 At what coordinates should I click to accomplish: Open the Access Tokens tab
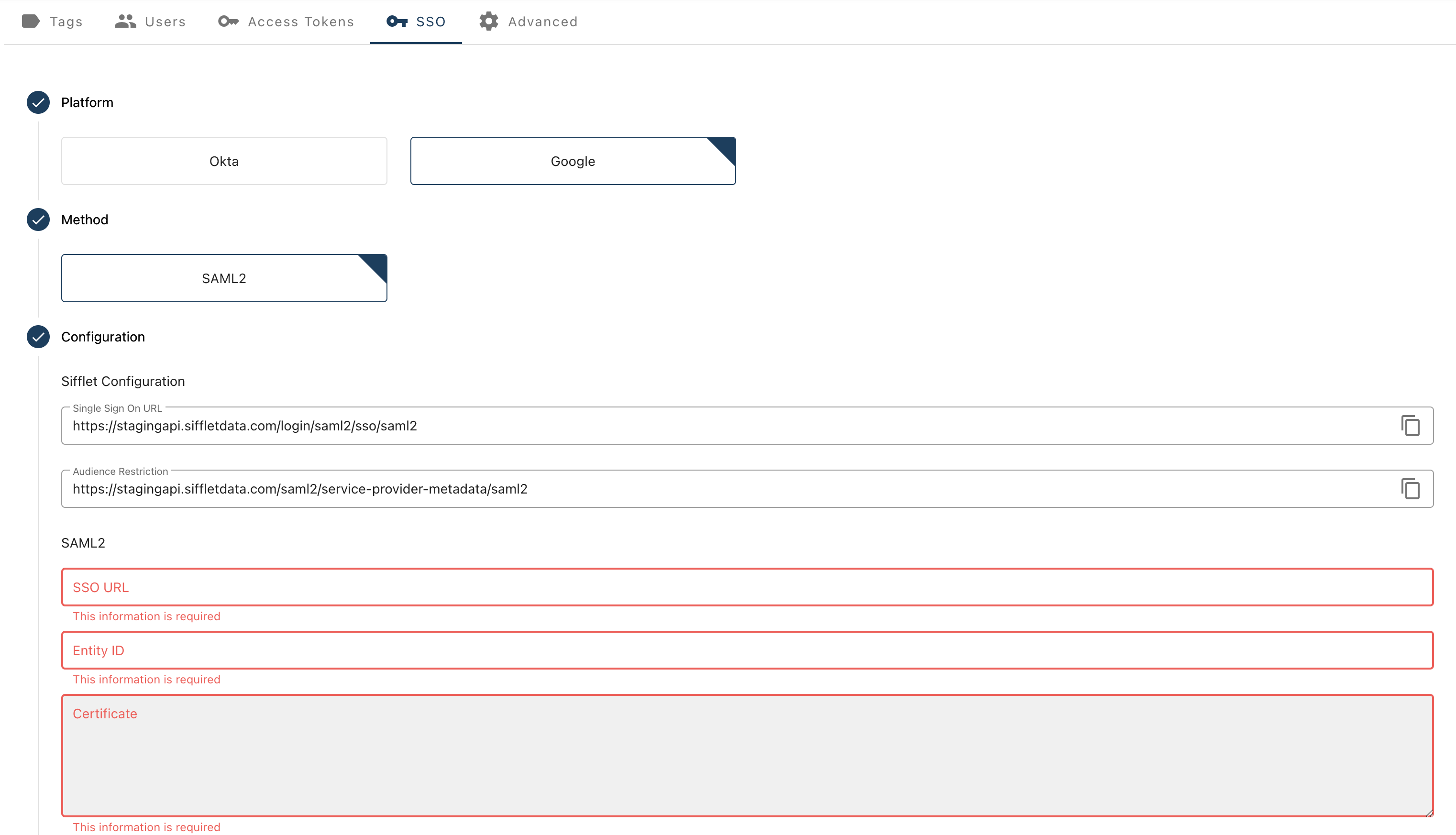[x=300, y=22]
